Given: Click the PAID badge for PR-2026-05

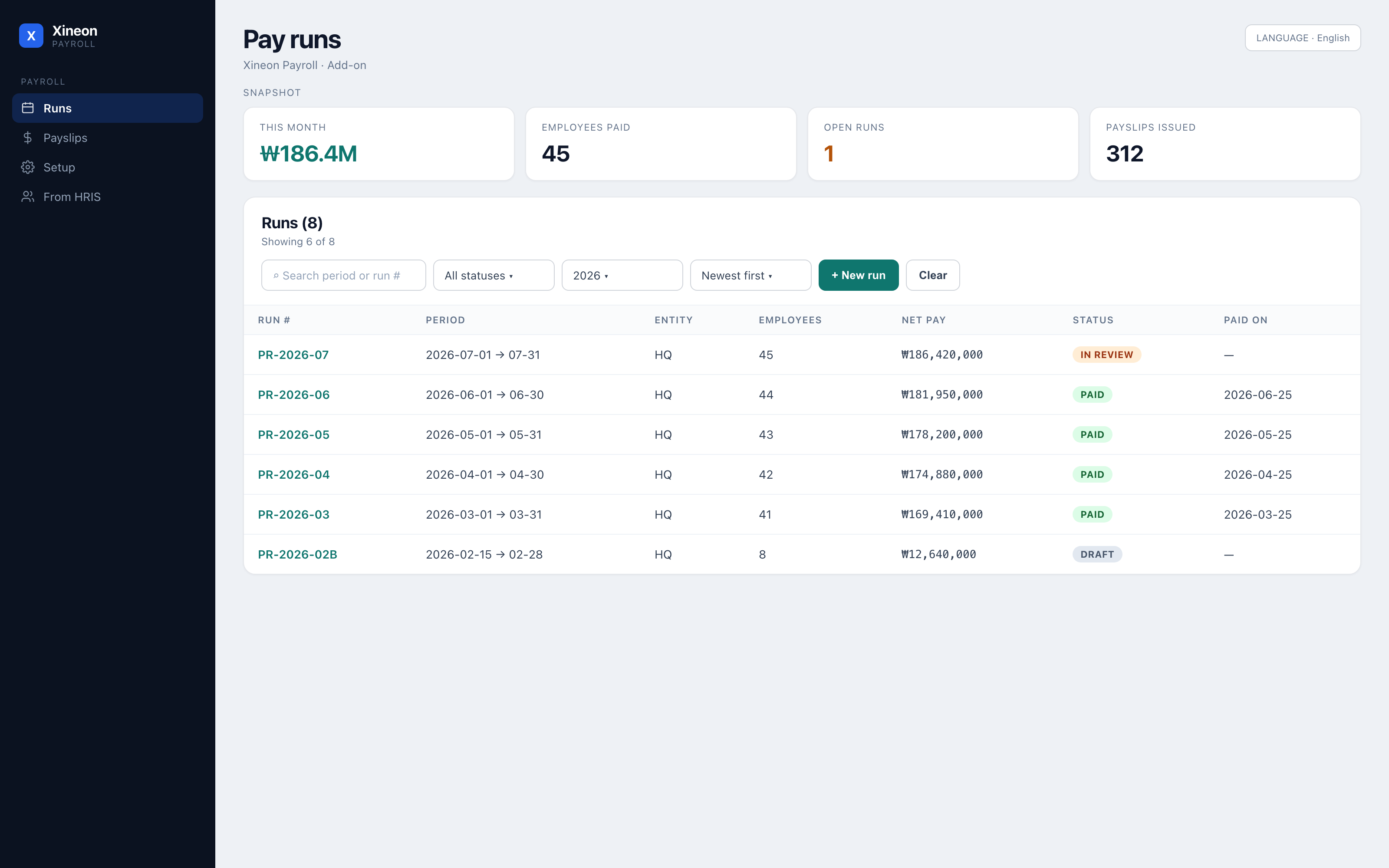Looking at the screenshot, I should click(x=1092, y=434).
